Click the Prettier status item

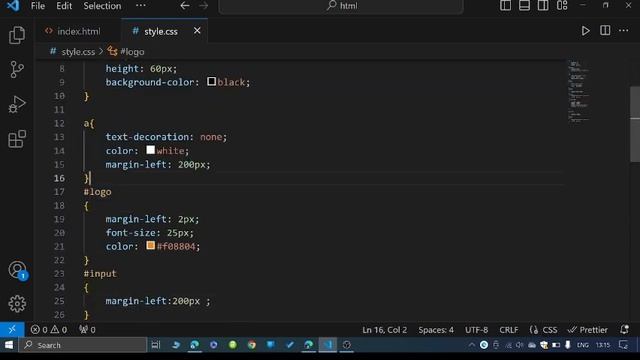(x=588, y=329)
